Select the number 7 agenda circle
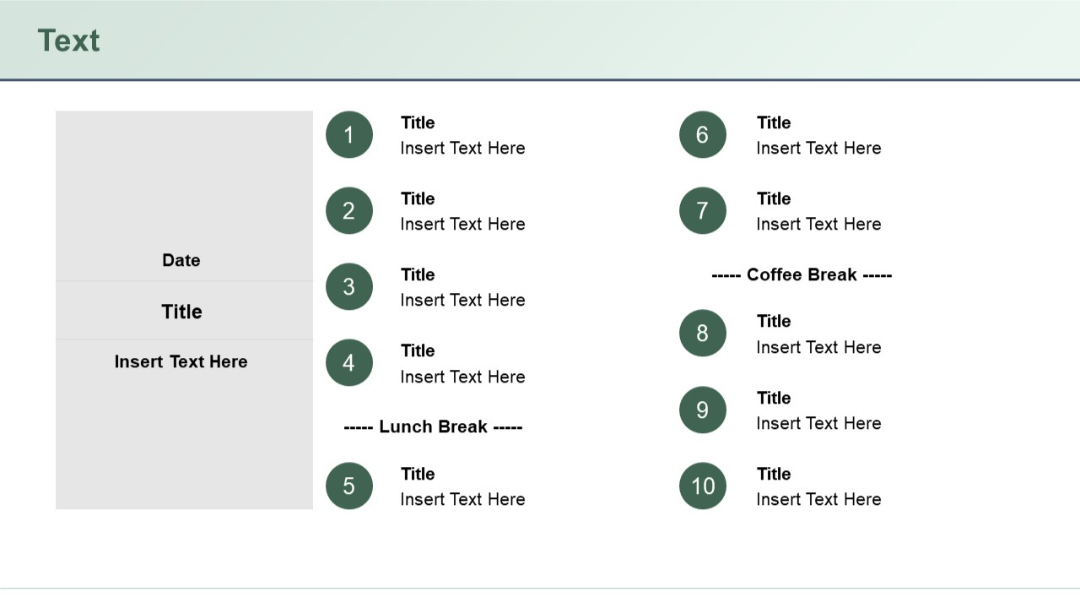1080x608 pixels. click(x=702, y=210)
